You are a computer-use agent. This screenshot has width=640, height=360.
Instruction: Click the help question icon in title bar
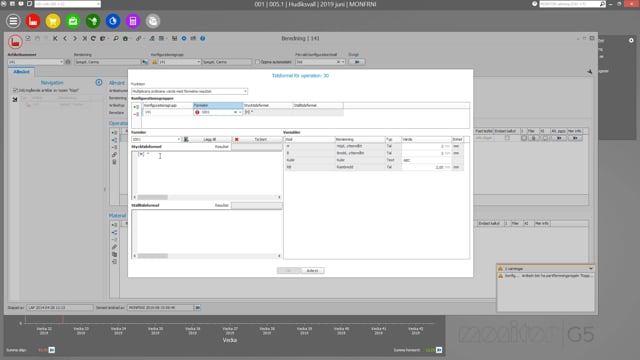tap(535, 4)
